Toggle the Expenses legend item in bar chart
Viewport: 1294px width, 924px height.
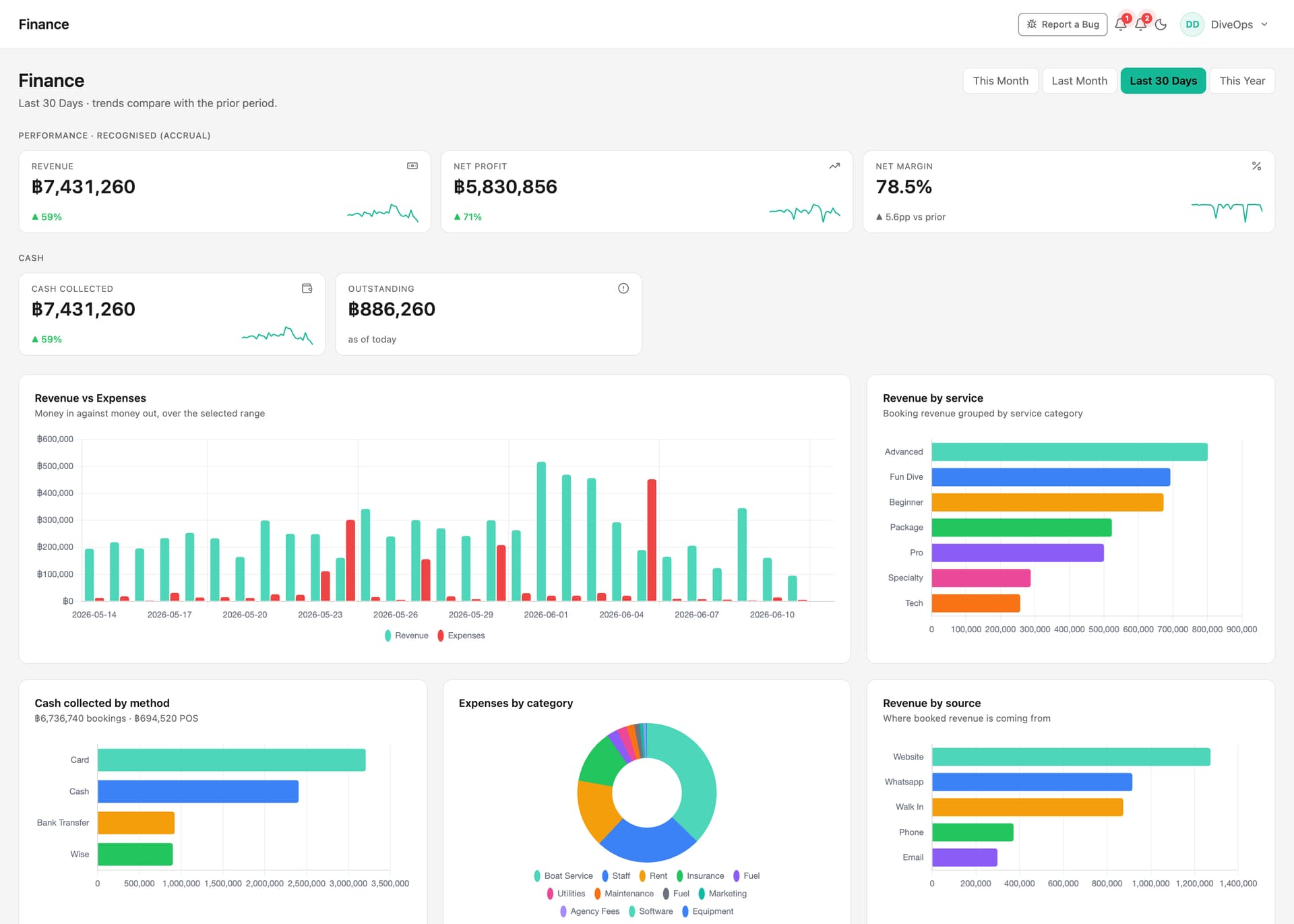tap(461, 636)
